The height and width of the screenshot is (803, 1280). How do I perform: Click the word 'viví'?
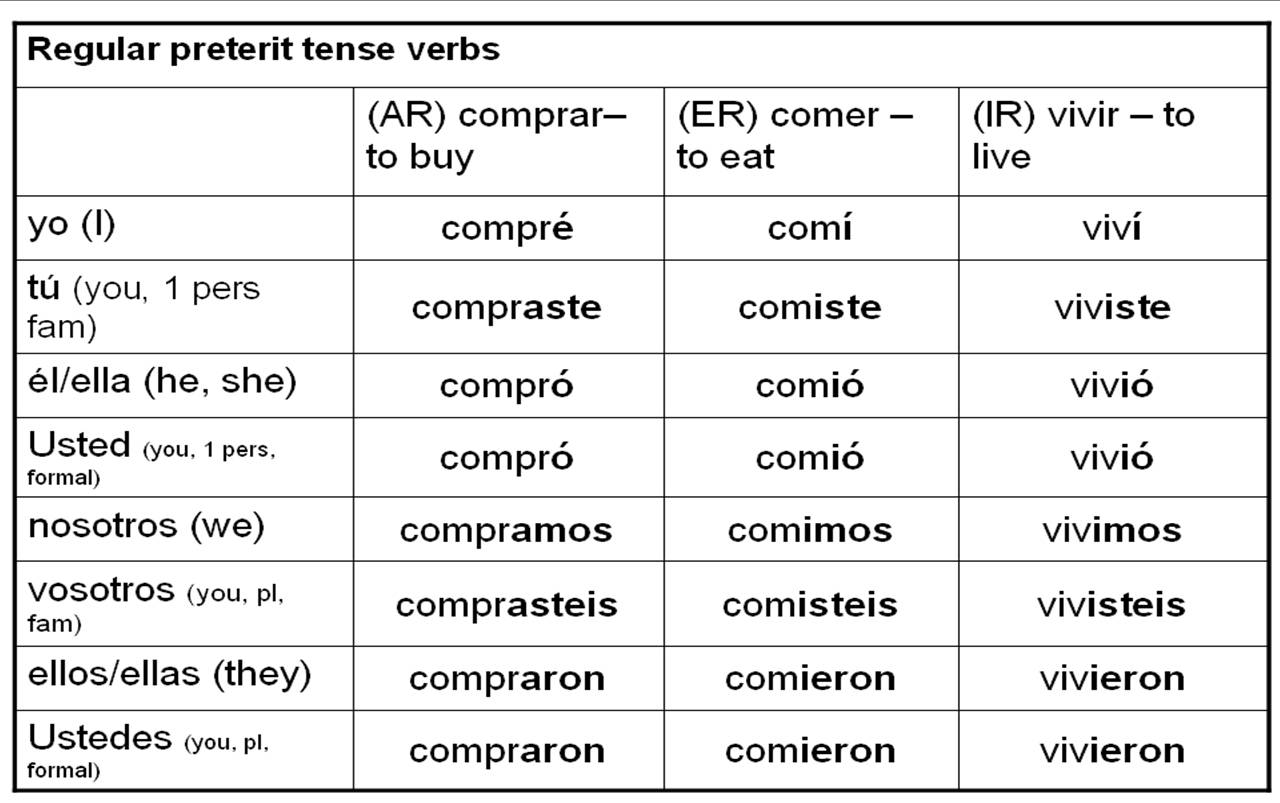click(x=1111, y=228)
